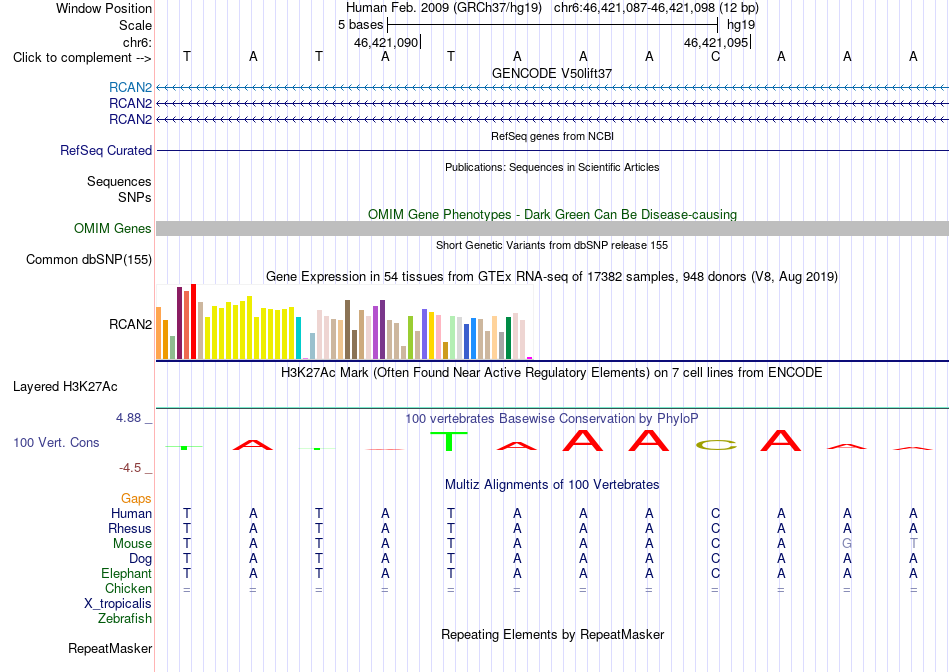950x672 pixels.
Task: Click 'RefSeq genes from NCBI' title
Action: [x=552, y=136]
